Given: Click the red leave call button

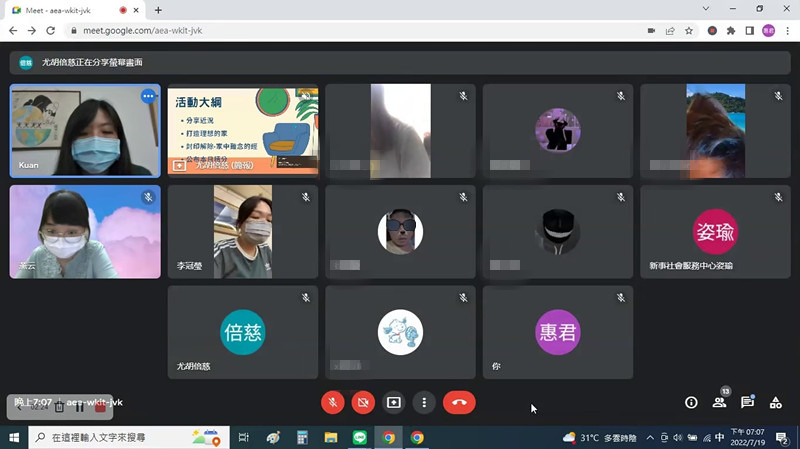Looking at the screenshot, I should (459, 402).
